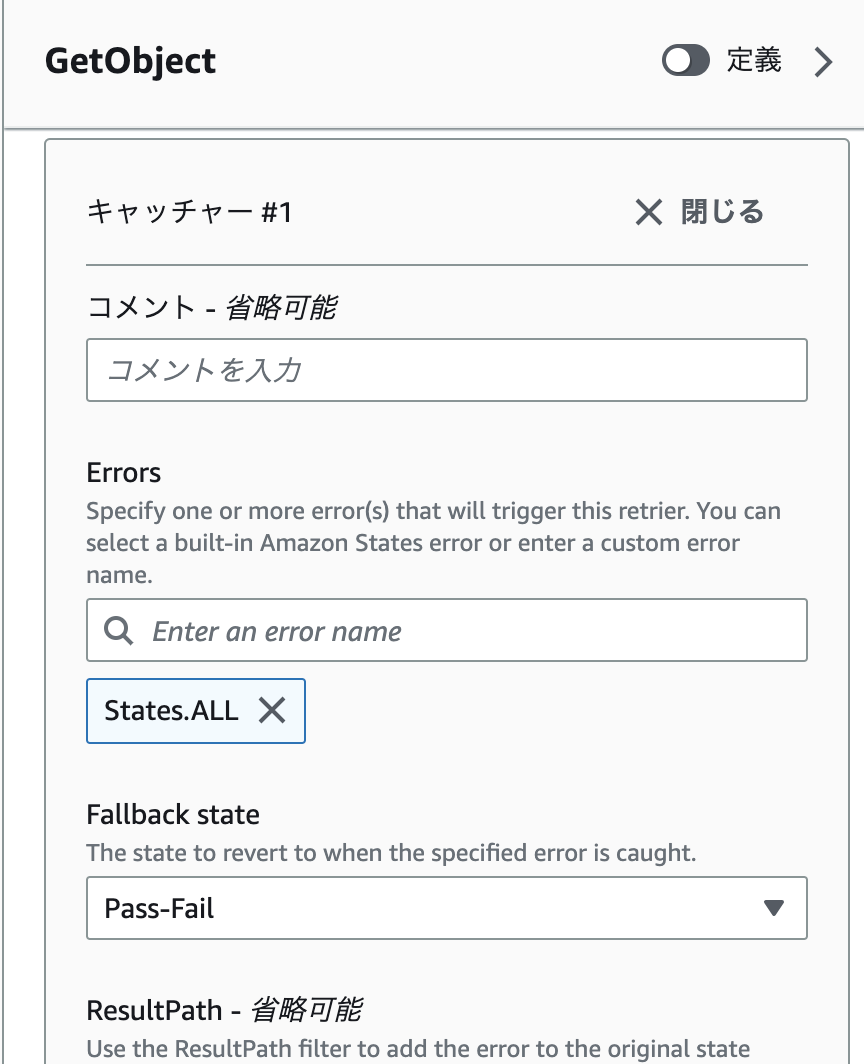The image size is (864, 1064).
Task: Click the 閉じる close button label
Action: (722, 212)
